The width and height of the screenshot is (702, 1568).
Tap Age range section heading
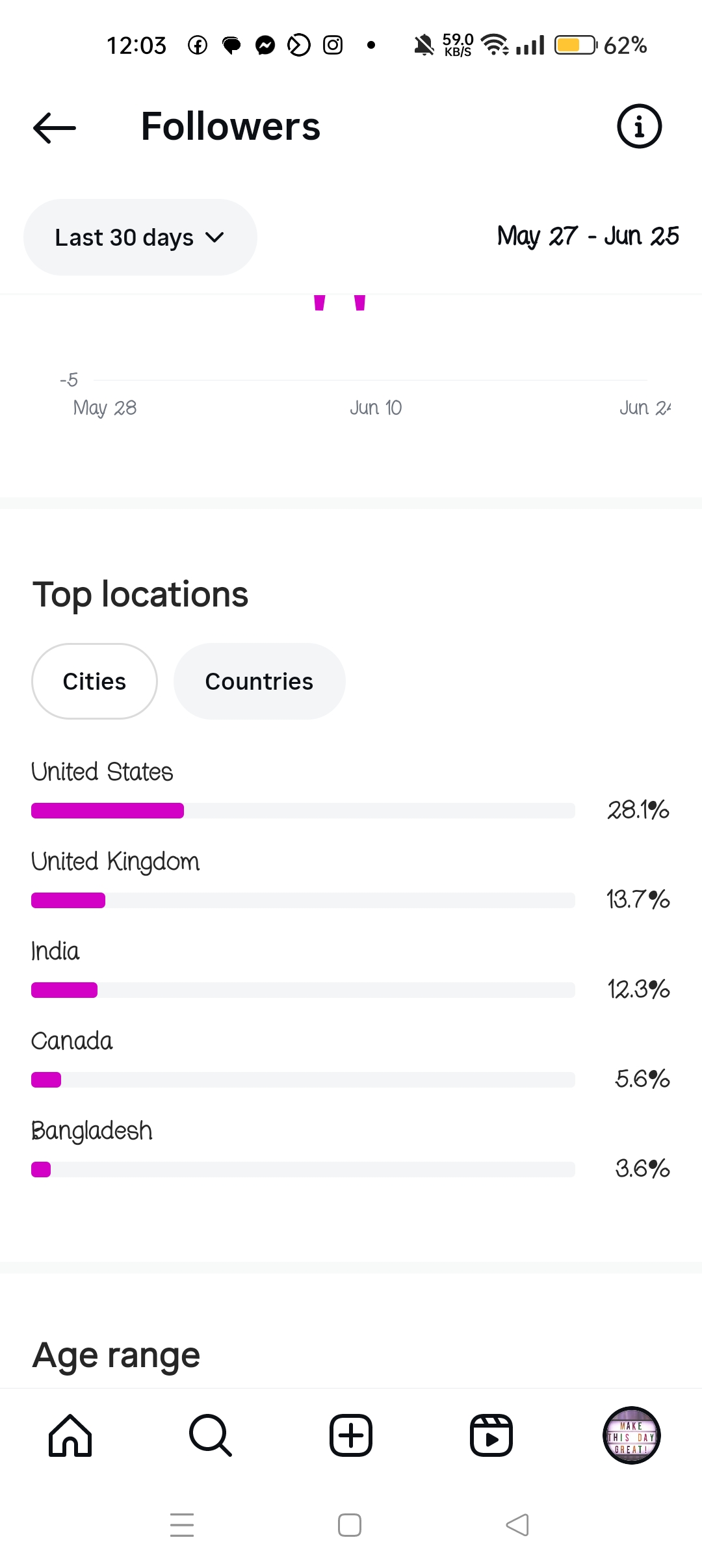[116, 1355]
